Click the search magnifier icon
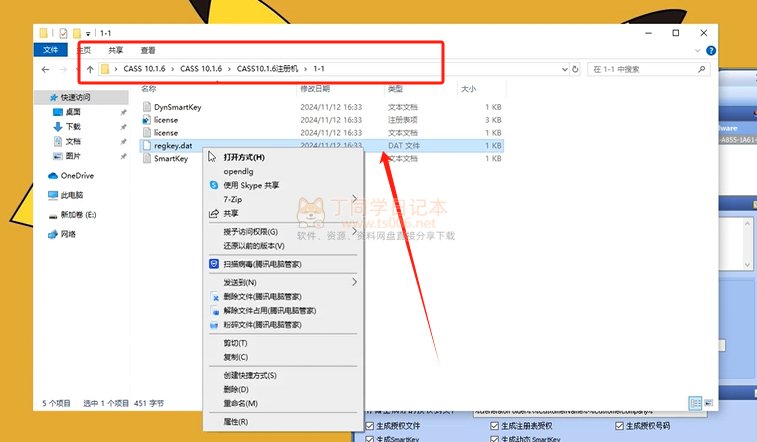 click(x=701, y=69)
